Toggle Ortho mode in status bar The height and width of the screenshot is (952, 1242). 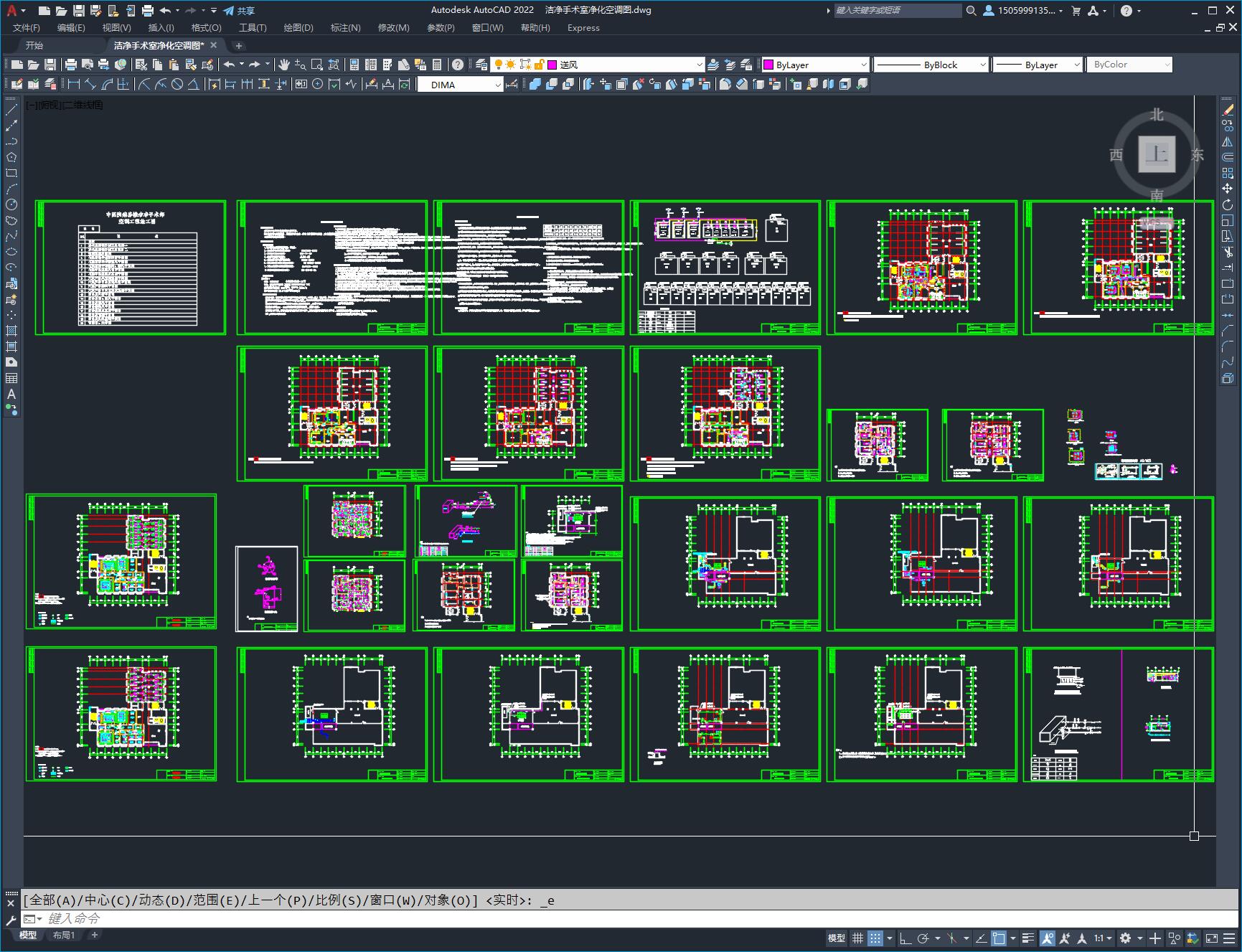[x=905, y=938]
